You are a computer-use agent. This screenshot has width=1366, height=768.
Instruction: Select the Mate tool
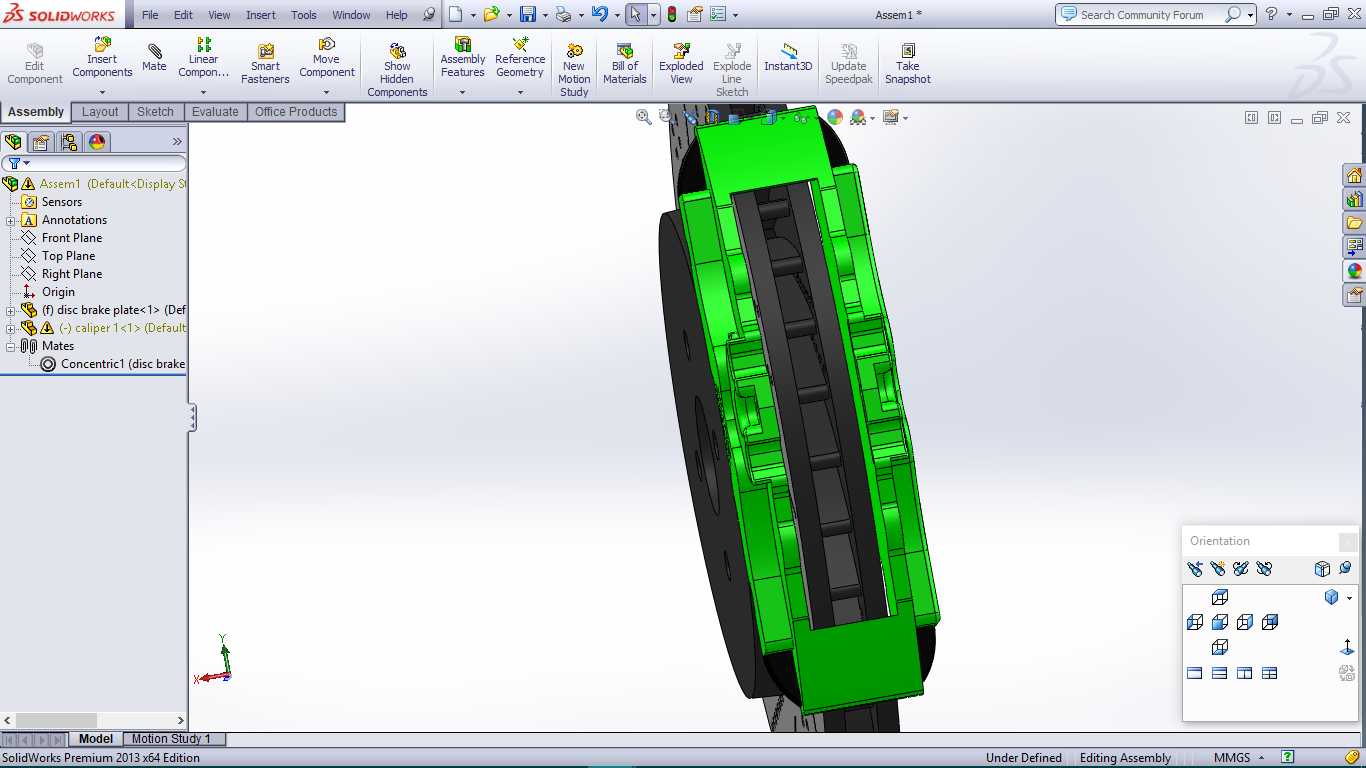point(154,57)
